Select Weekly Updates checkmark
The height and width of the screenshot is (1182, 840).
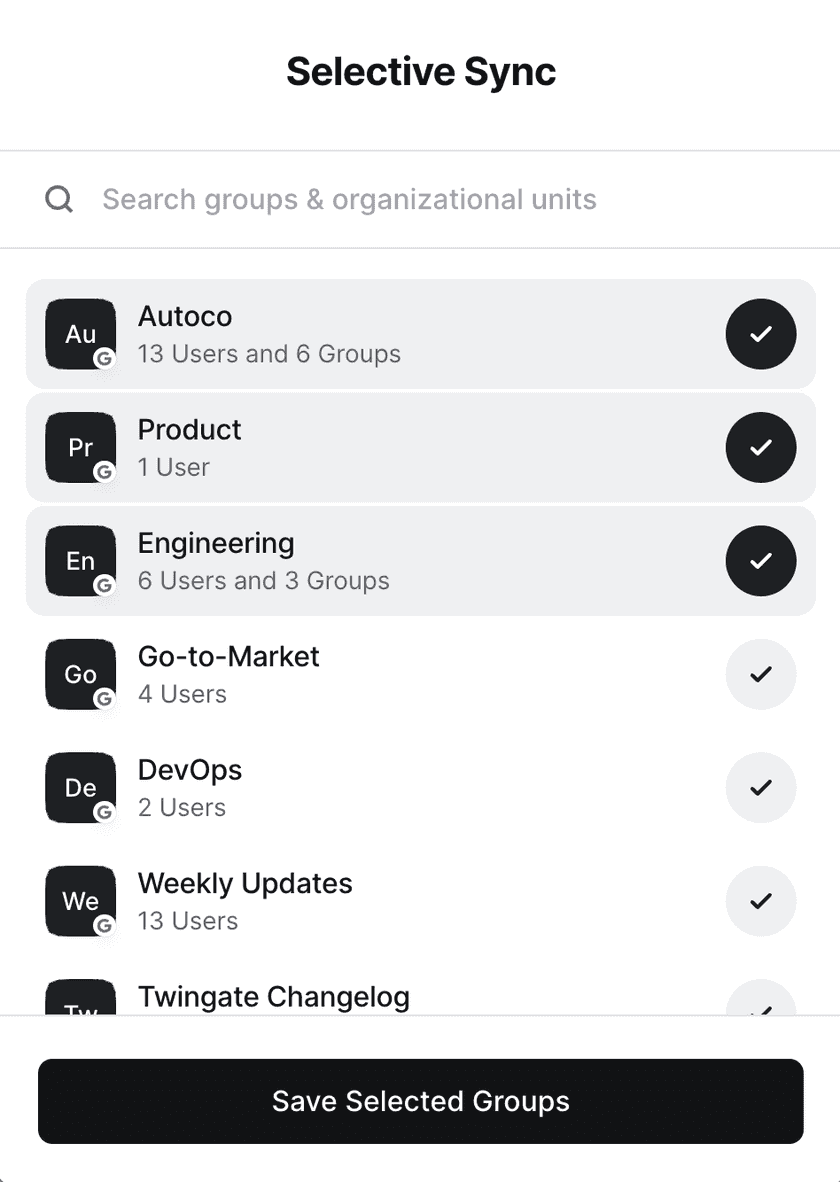[x=760, y=901]
